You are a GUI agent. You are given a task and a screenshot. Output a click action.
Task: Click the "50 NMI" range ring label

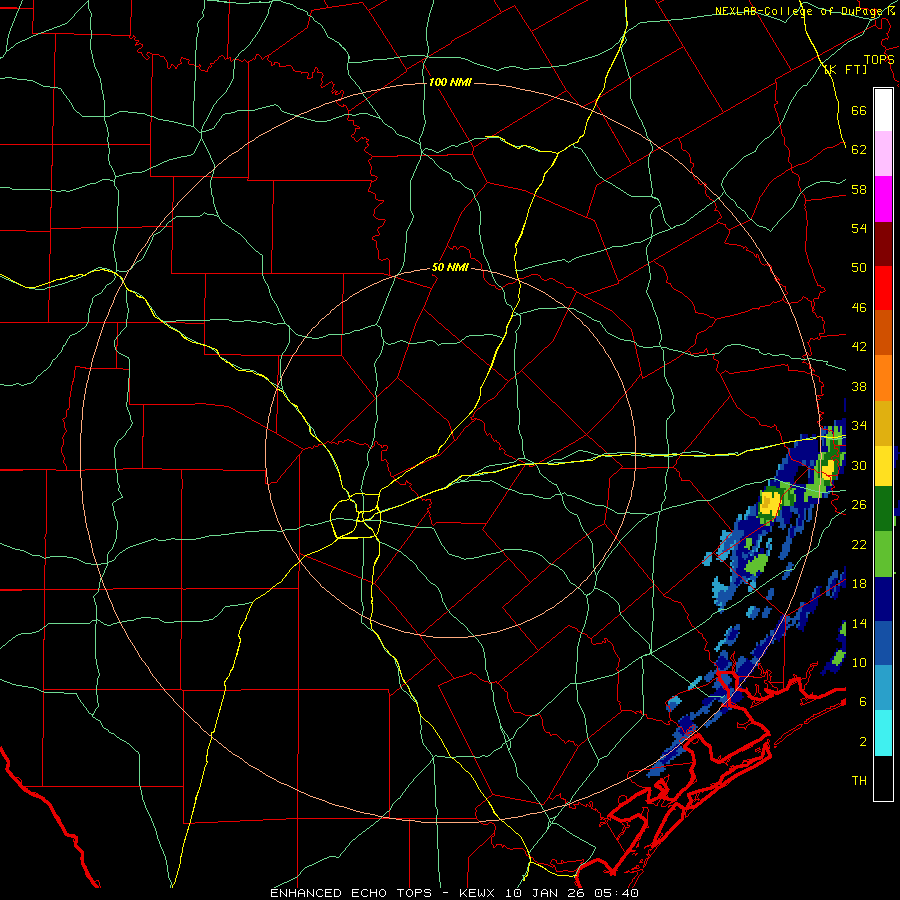(450, 267)
